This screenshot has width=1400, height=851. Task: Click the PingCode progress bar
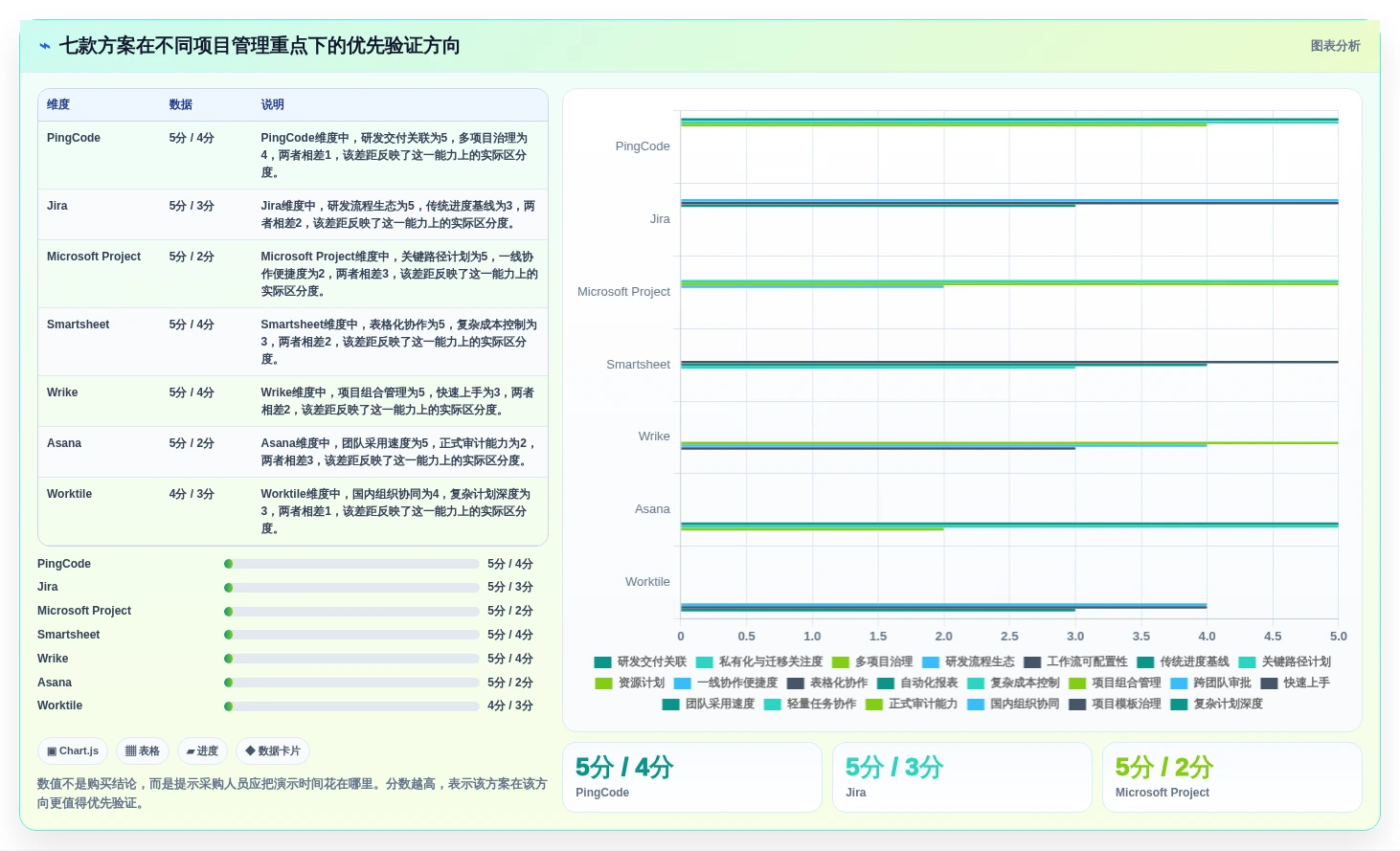[351, 564]
